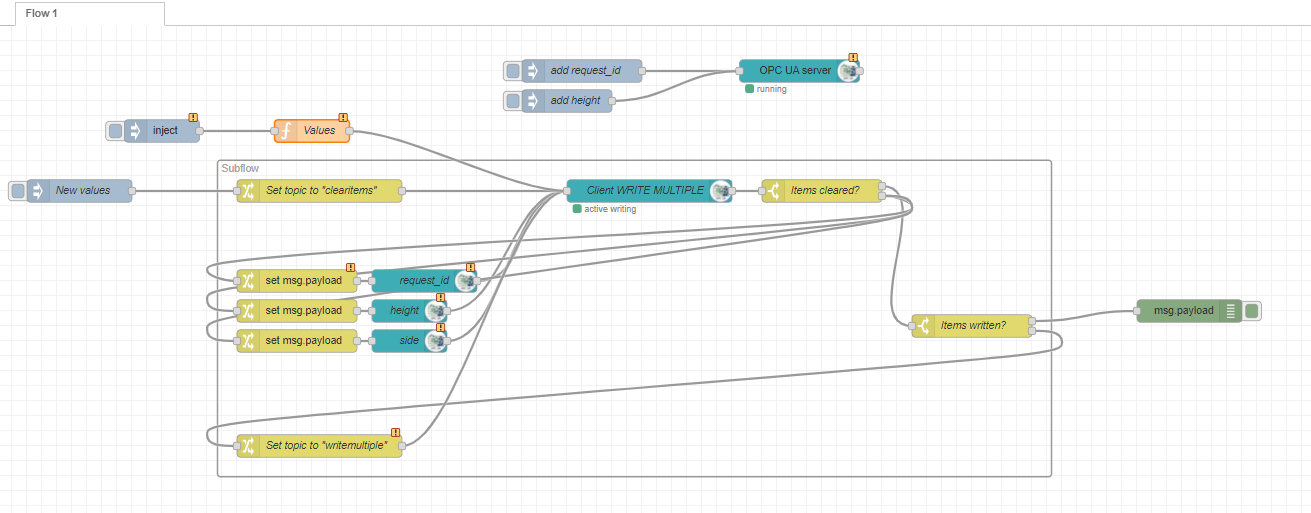
Task: Click the change icon on 'Set topic to "clearitems"'
Action: [x=248, y=191]
